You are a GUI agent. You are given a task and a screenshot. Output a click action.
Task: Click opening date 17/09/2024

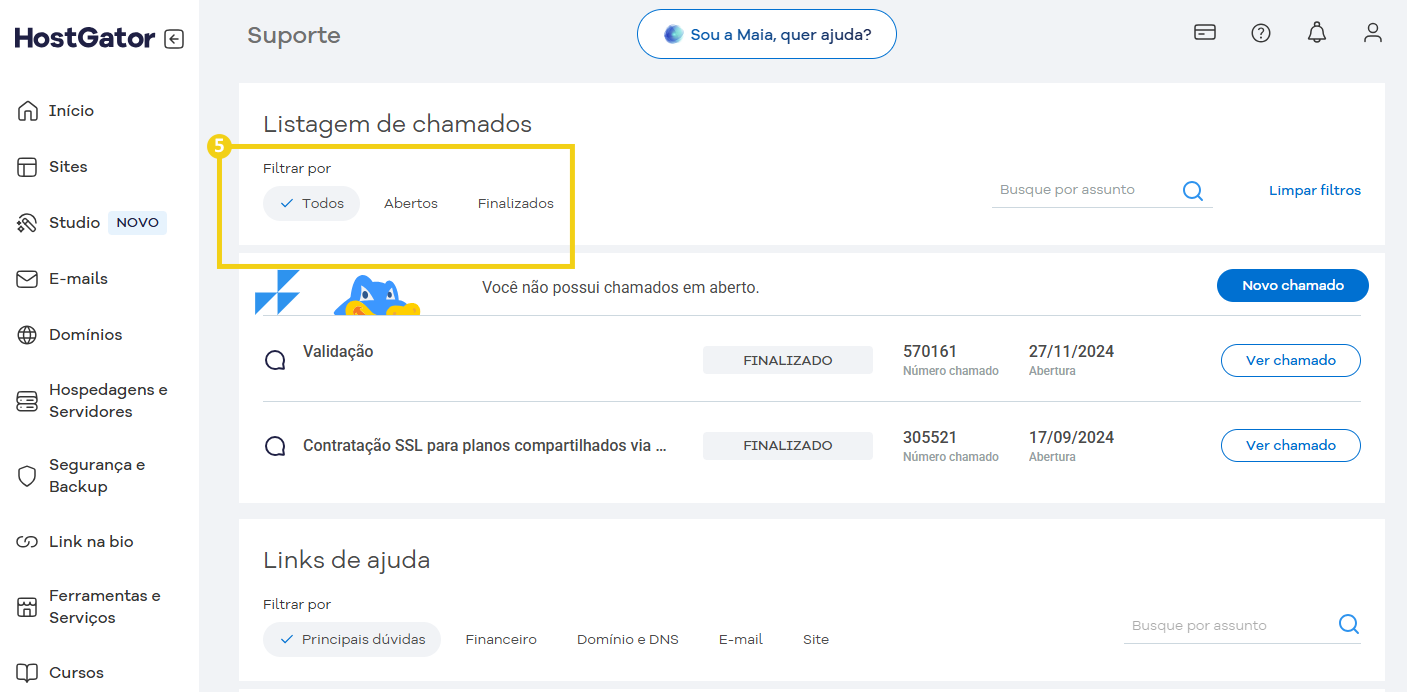coord(1071,438)
